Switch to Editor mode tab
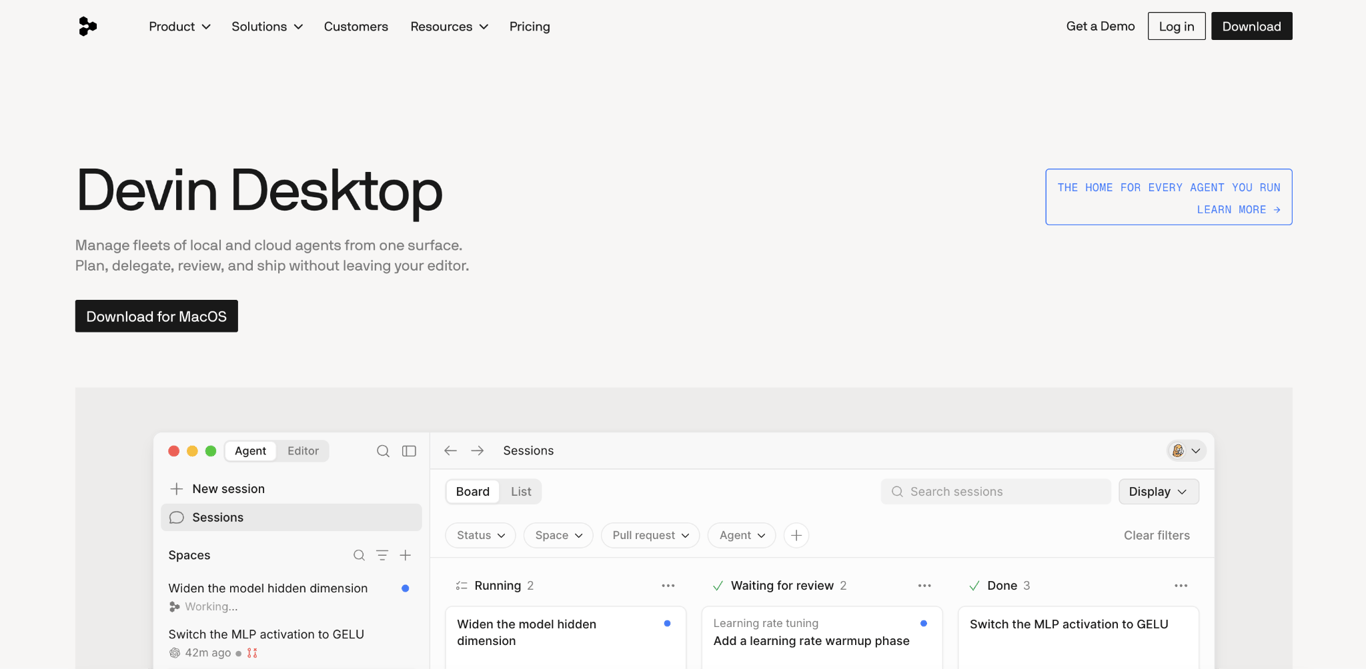The height and width of the screenshot is (669, 1366). (303, 451)
